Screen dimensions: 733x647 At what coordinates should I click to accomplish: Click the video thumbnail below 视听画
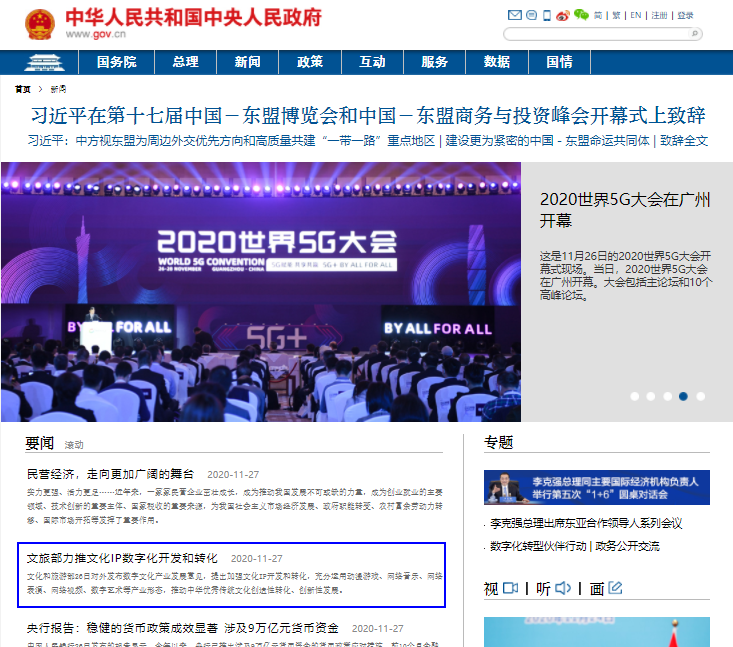(596, 632)
